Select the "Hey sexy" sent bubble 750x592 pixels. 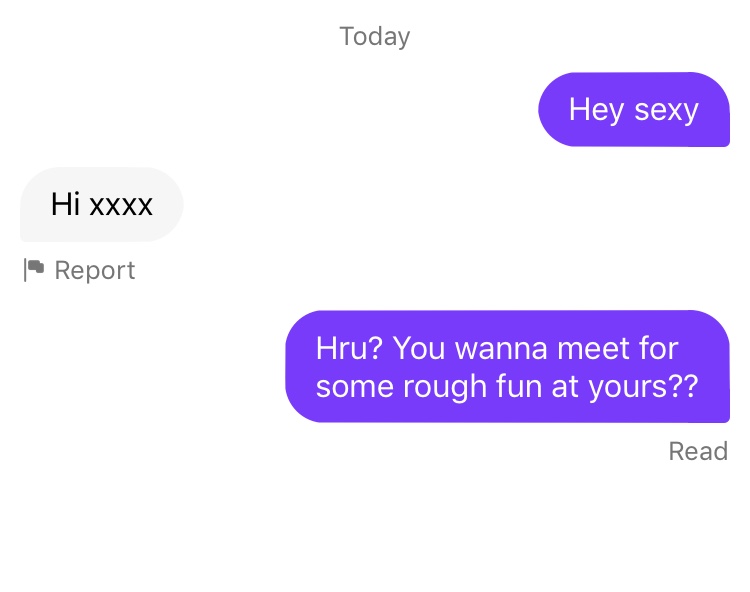tap(634, 110)
